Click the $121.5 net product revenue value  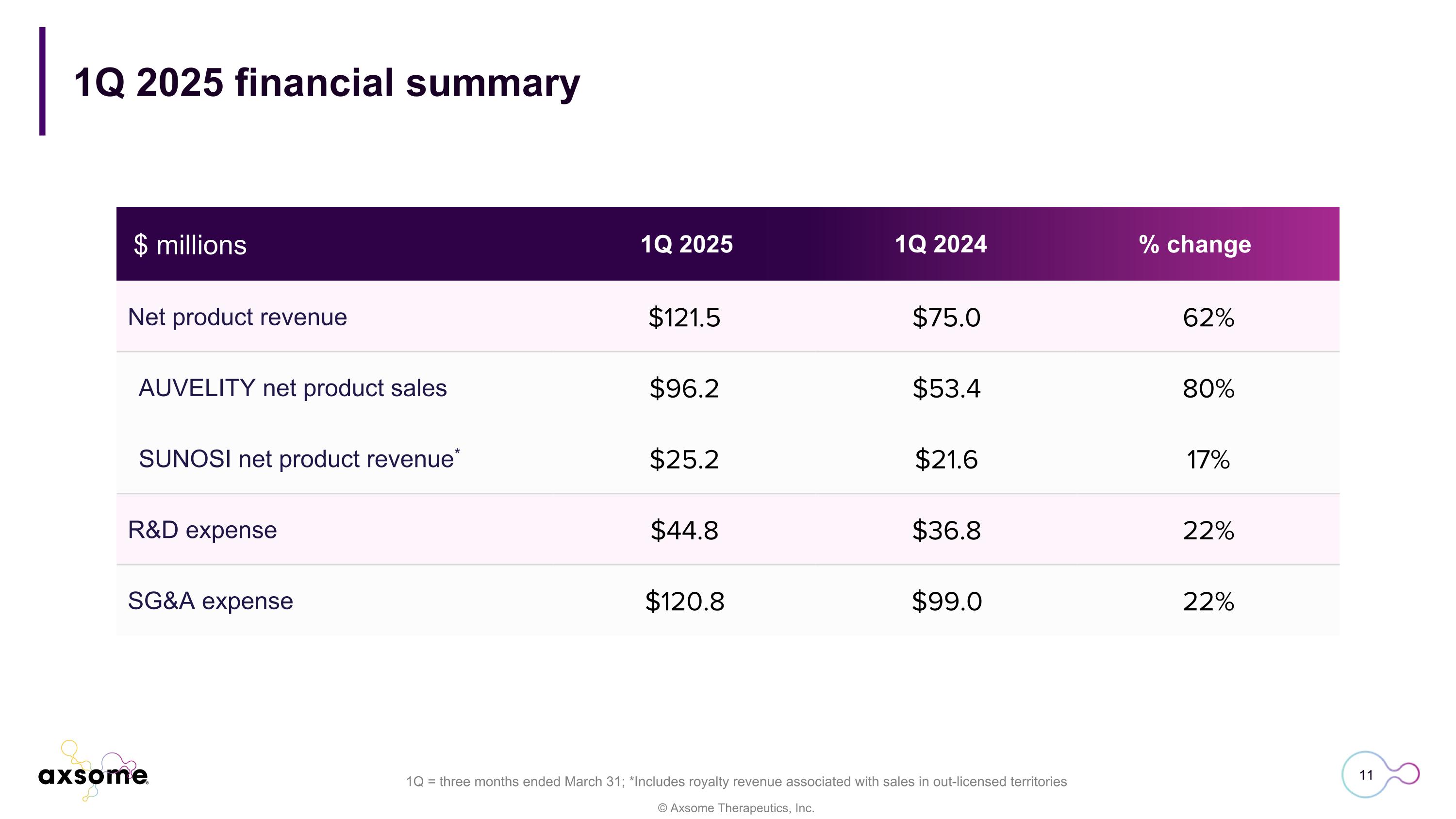[x=684, y=317]
